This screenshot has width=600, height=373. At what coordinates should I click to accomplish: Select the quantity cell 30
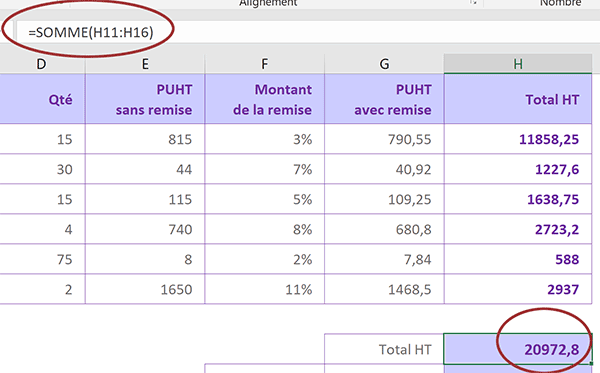pyautogui.click(x=42, y=169)
